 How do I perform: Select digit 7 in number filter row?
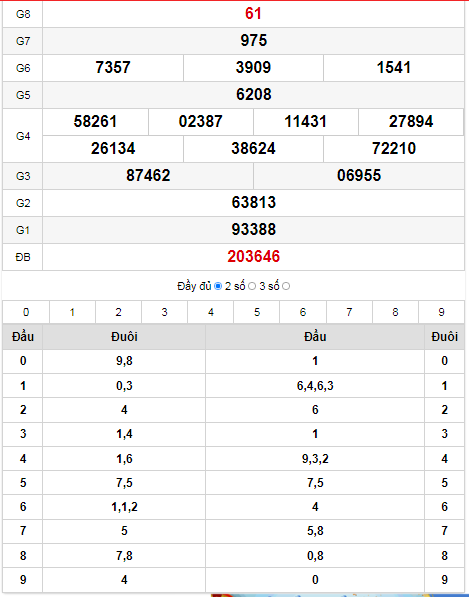click(349, 312)
